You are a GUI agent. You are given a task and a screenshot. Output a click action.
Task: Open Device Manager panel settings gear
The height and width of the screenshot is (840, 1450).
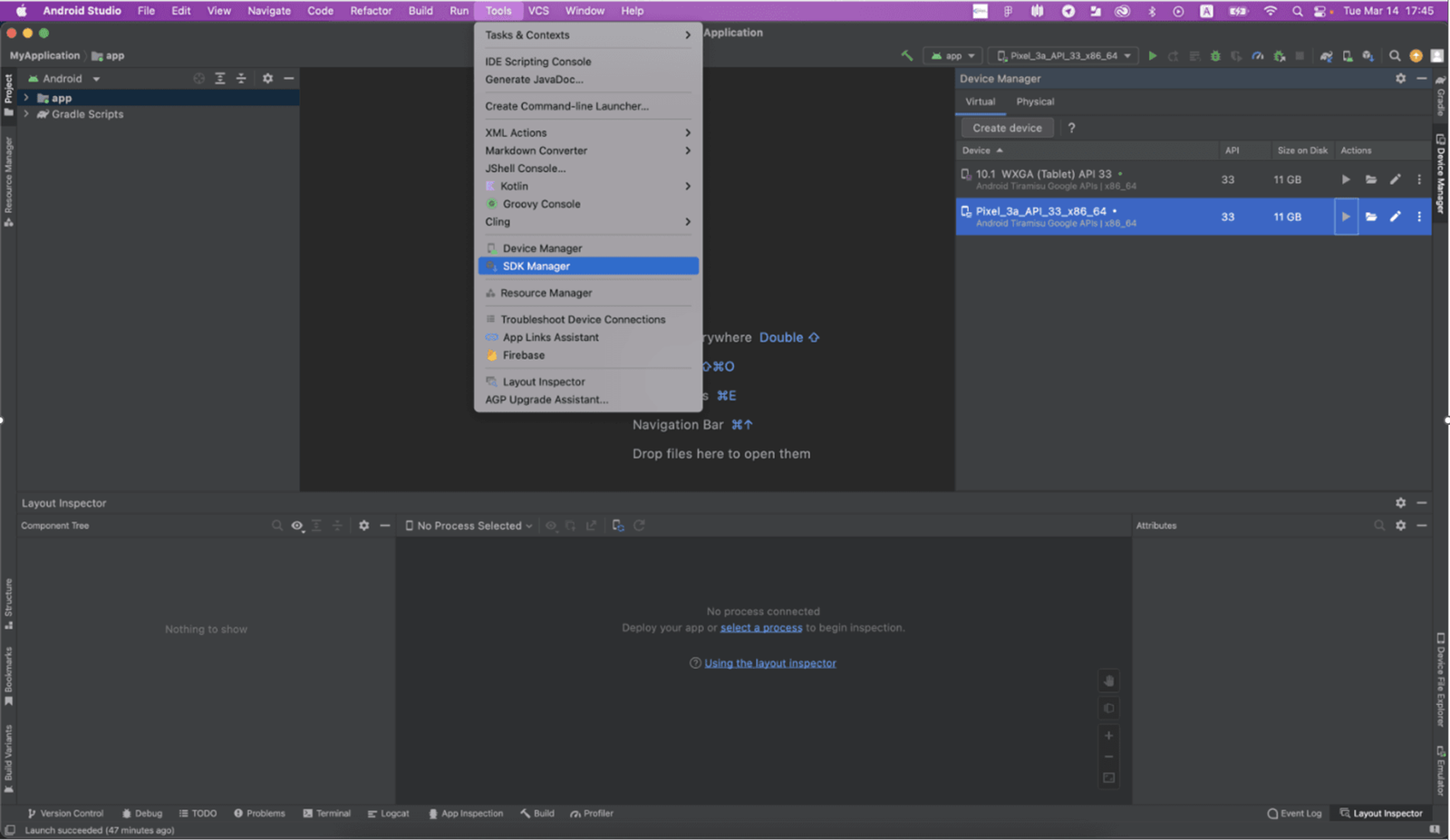(1400, 79)
